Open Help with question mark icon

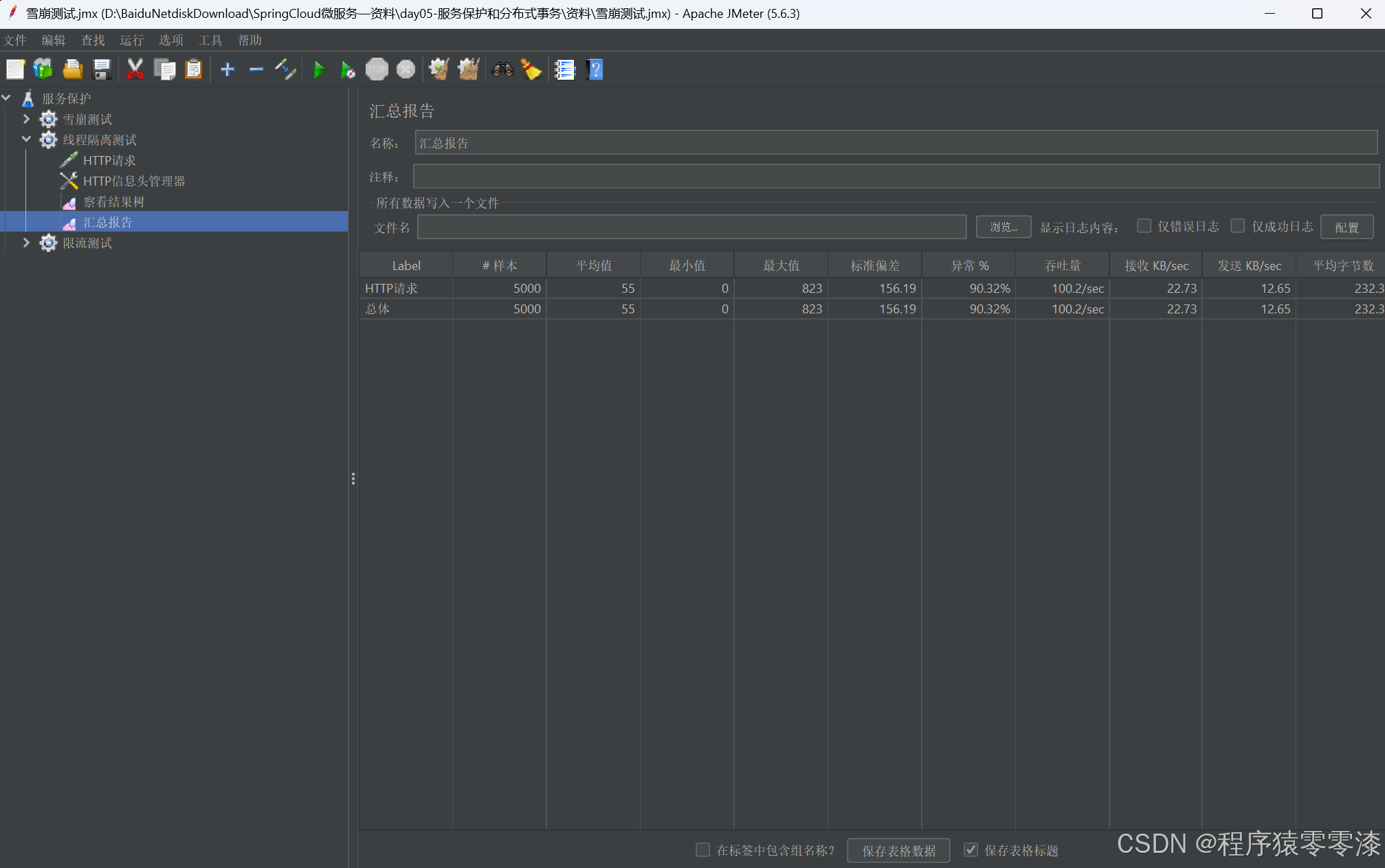[595, 69]
